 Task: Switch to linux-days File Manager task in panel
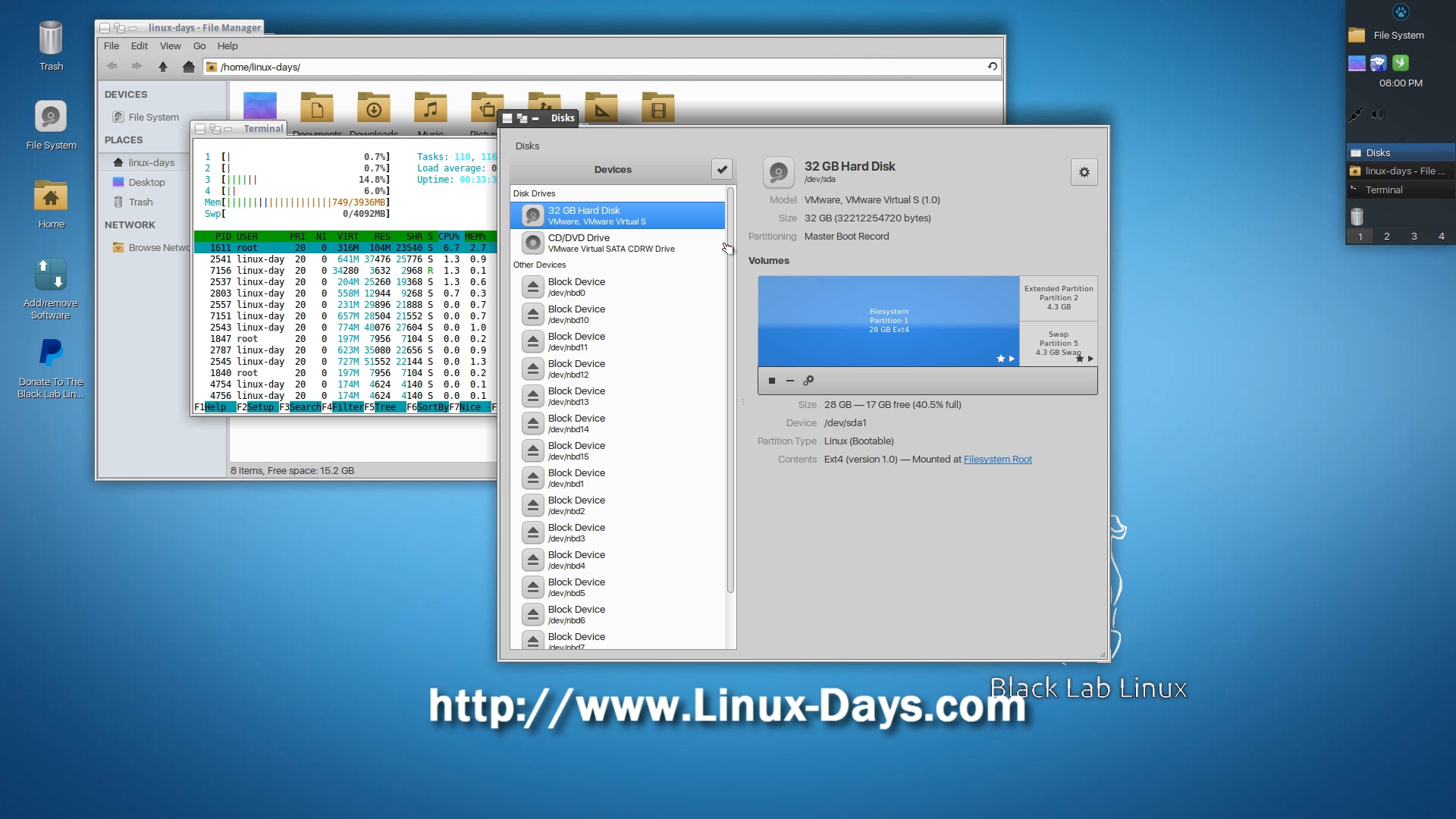tap(1400, 171)
